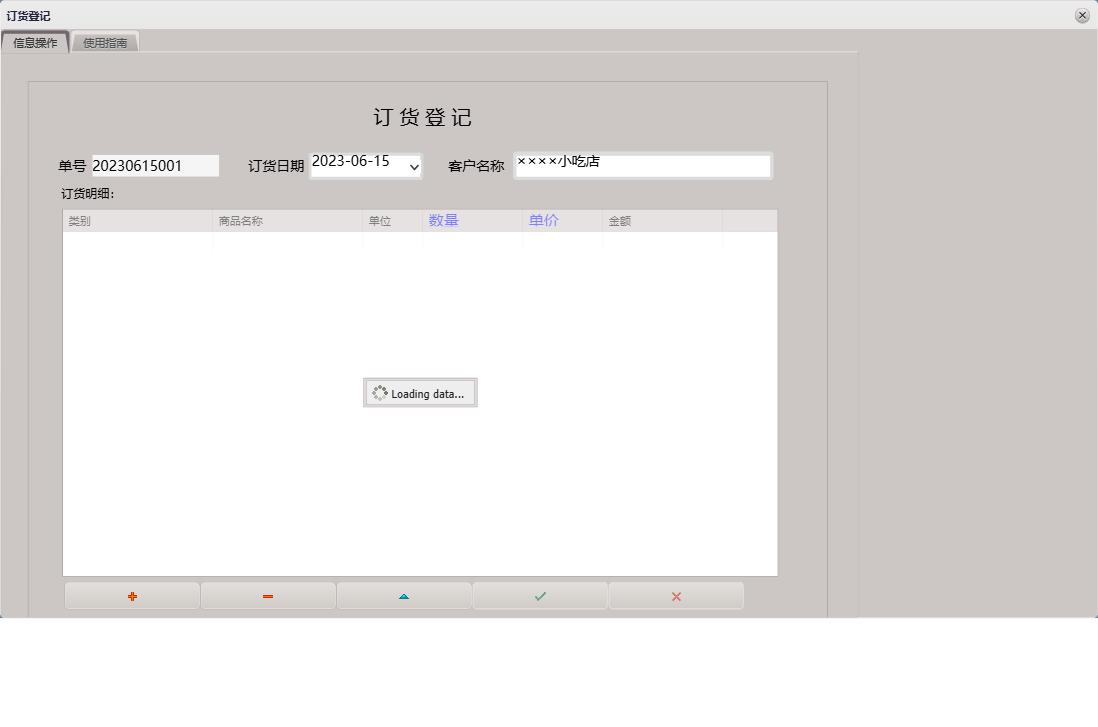The image size is (1098, 727).
Task: Click the 类别 column header
Action: pyautogui.click(x=137, y=221)
